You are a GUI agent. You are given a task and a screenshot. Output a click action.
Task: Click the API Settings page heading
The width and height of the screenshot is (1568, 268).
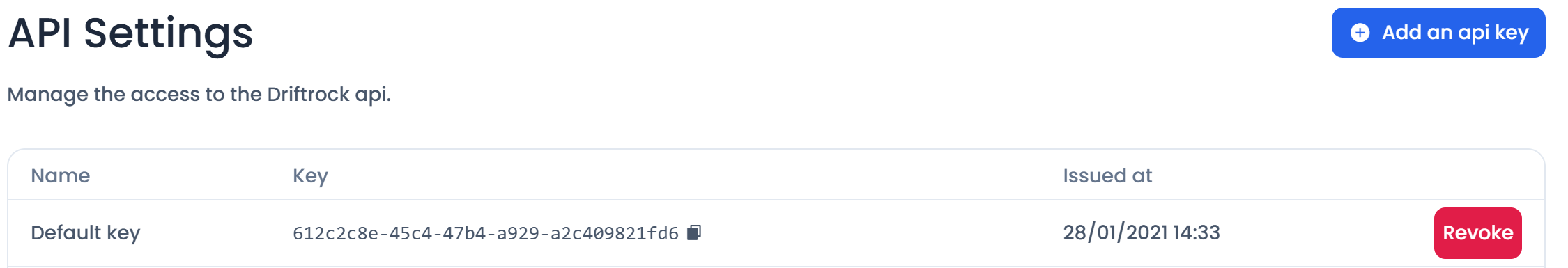pyautogui.click(x=130, y=33)
